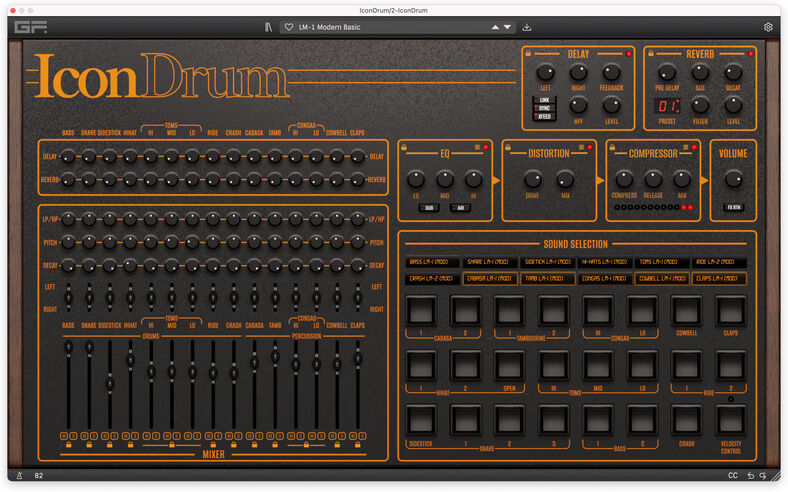Open the Distortion section menu icon
The image size is (788, 492).
click(x=581, y=147)
